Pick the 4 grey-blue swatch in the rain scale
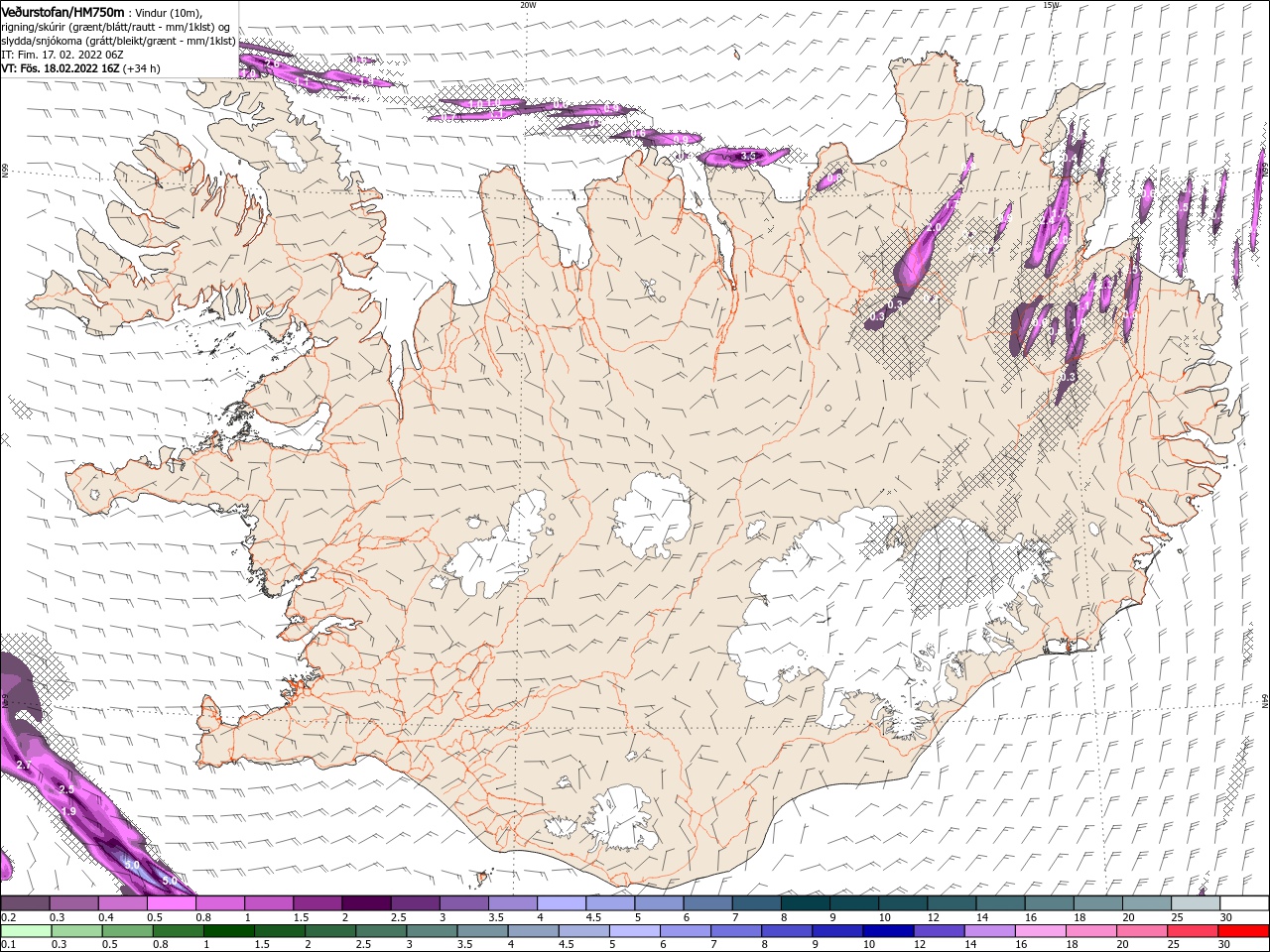Screen dimensions: 1270x952 [x=532, y=931]
